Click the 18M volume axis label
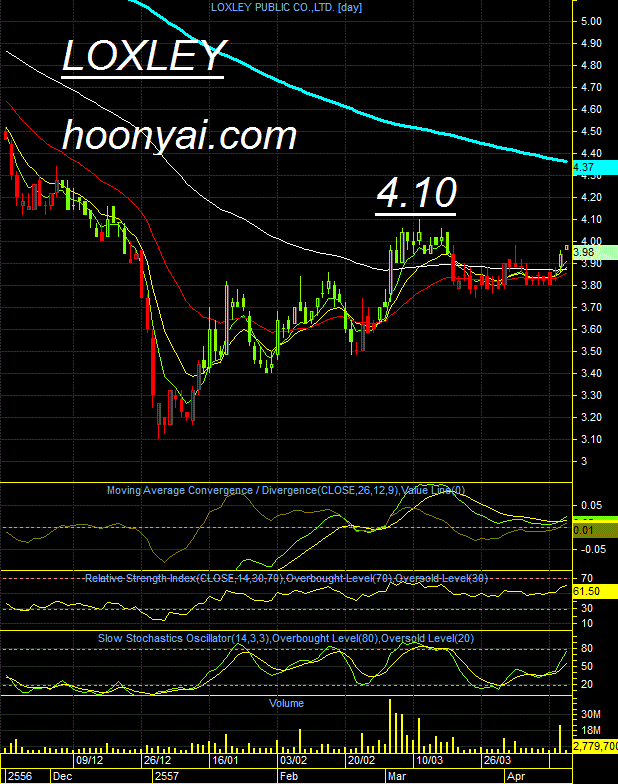618x784 pixels. point(591,730)
